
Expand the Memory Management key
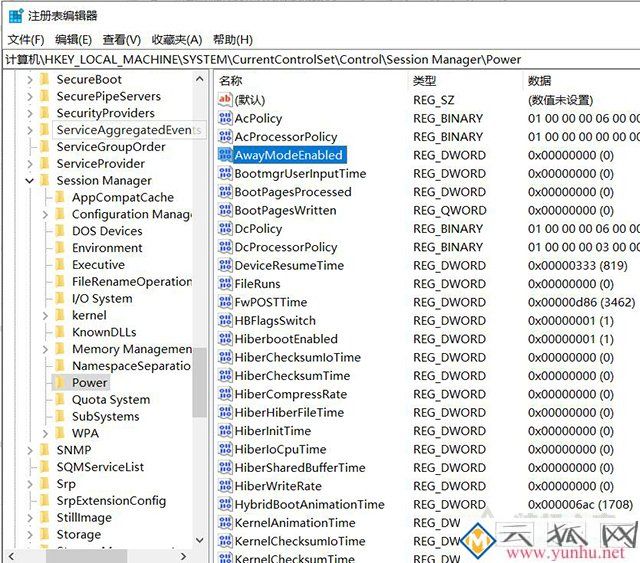tap(45, 349)
